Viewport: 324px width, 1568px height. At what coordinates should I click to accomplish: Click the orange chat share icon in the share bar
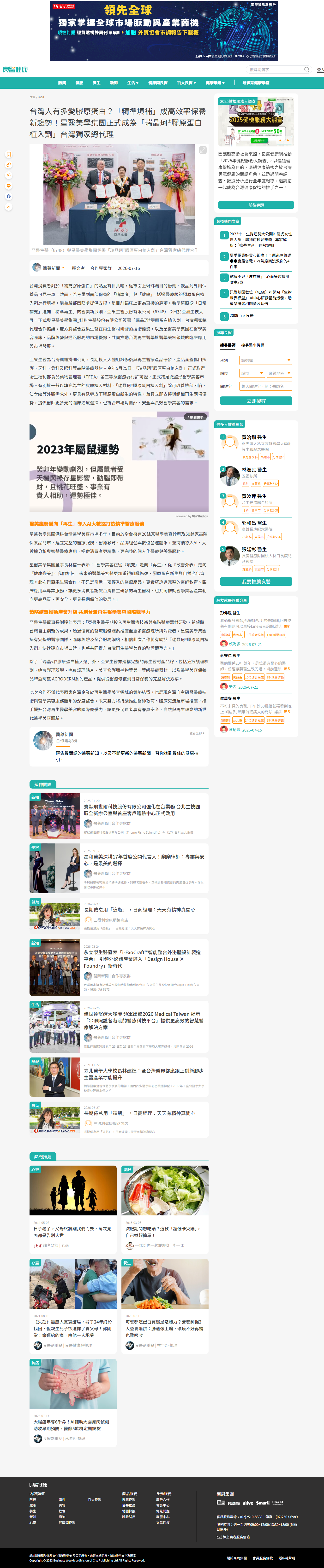(x=9, y=186)
